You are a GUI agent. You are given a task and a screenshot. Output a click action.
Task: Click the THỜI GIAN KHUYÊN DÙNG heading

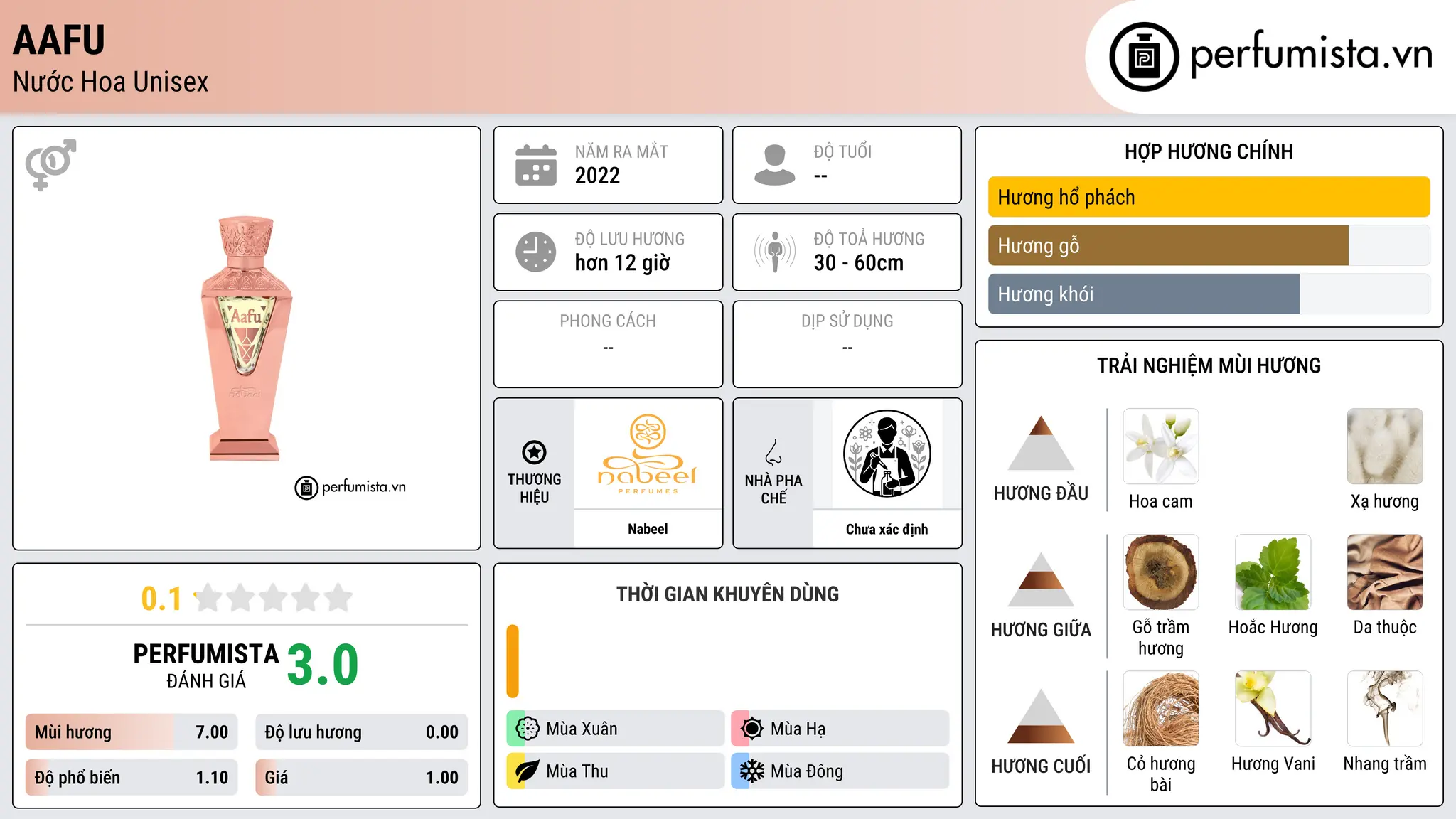point(727,594)
